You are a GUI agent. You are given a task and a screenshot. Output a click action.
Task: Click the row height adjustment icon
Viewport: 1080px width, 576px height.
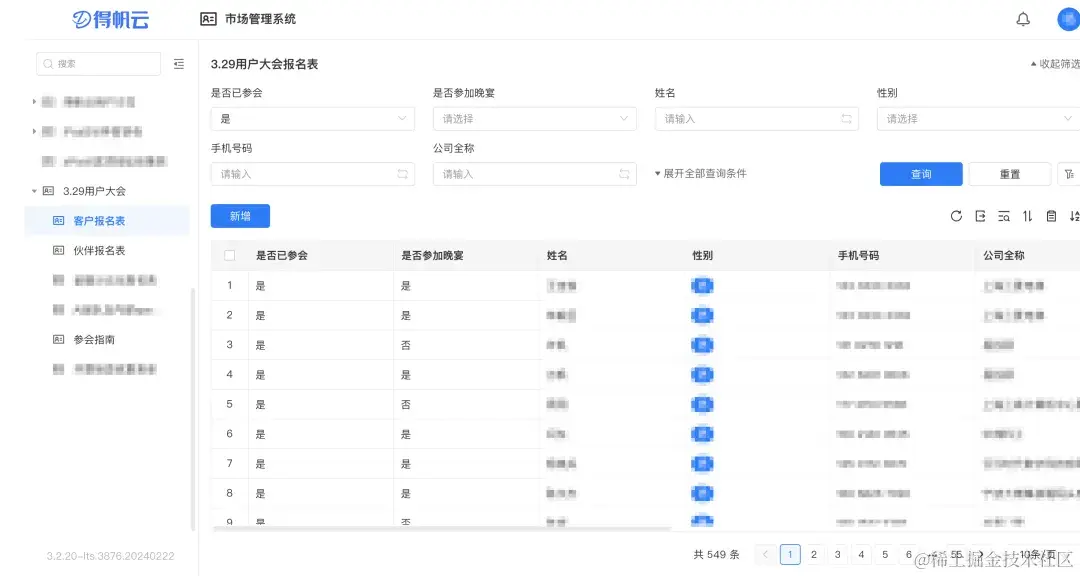pos(1026,215)
